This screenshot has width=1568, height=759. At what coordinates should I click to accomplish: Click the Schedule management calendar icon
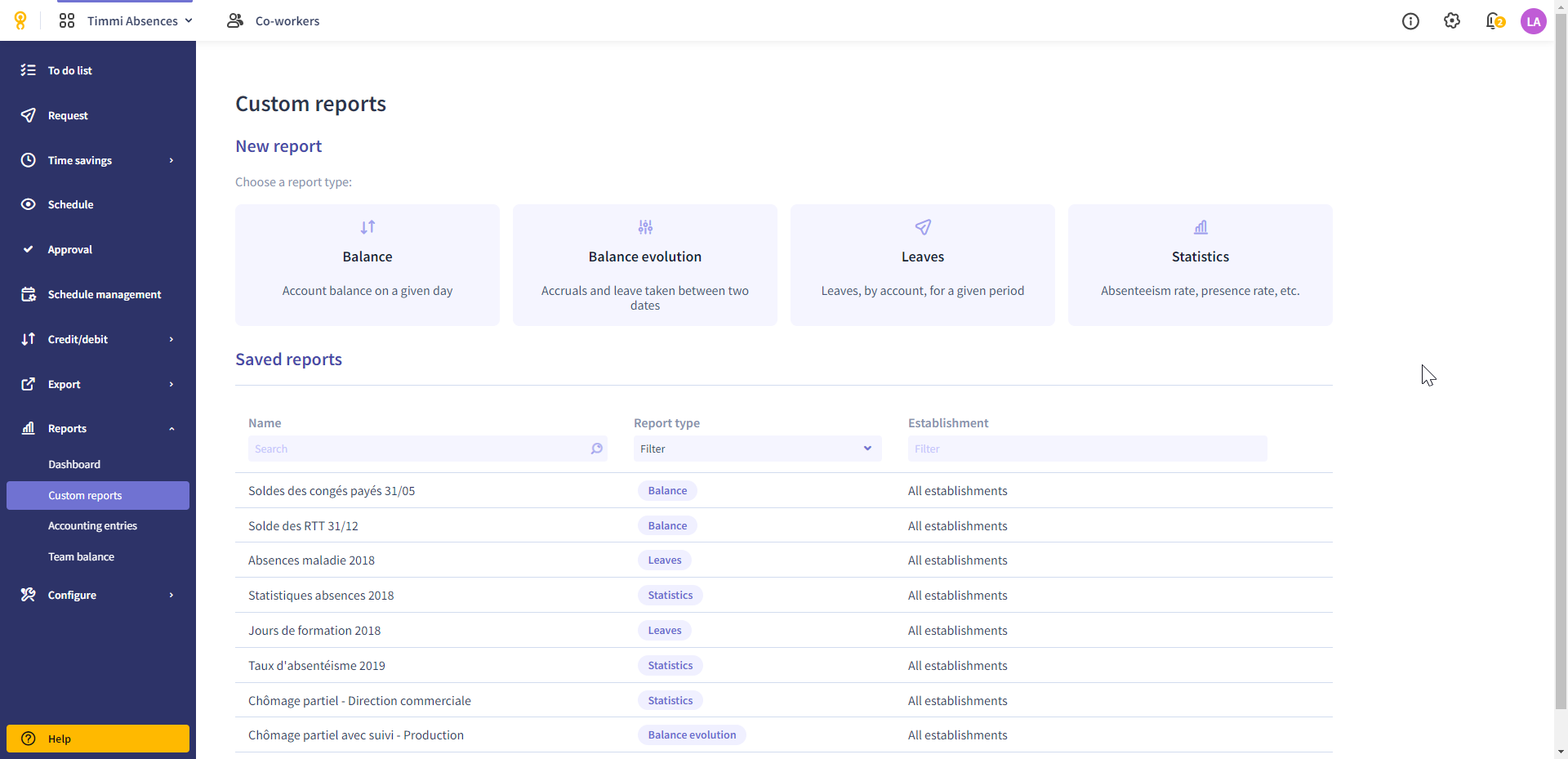point(29,294)
